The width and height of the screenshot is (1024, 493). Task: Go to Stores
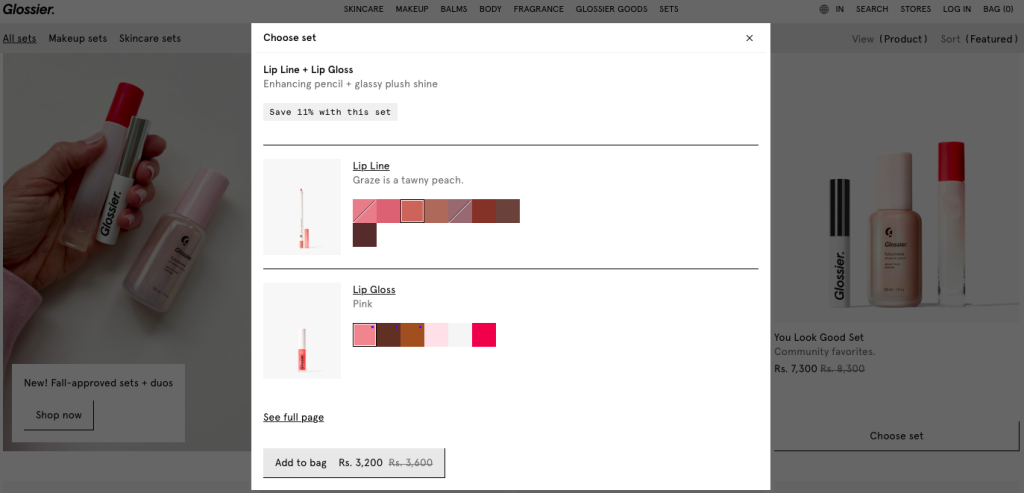point(916,9)
